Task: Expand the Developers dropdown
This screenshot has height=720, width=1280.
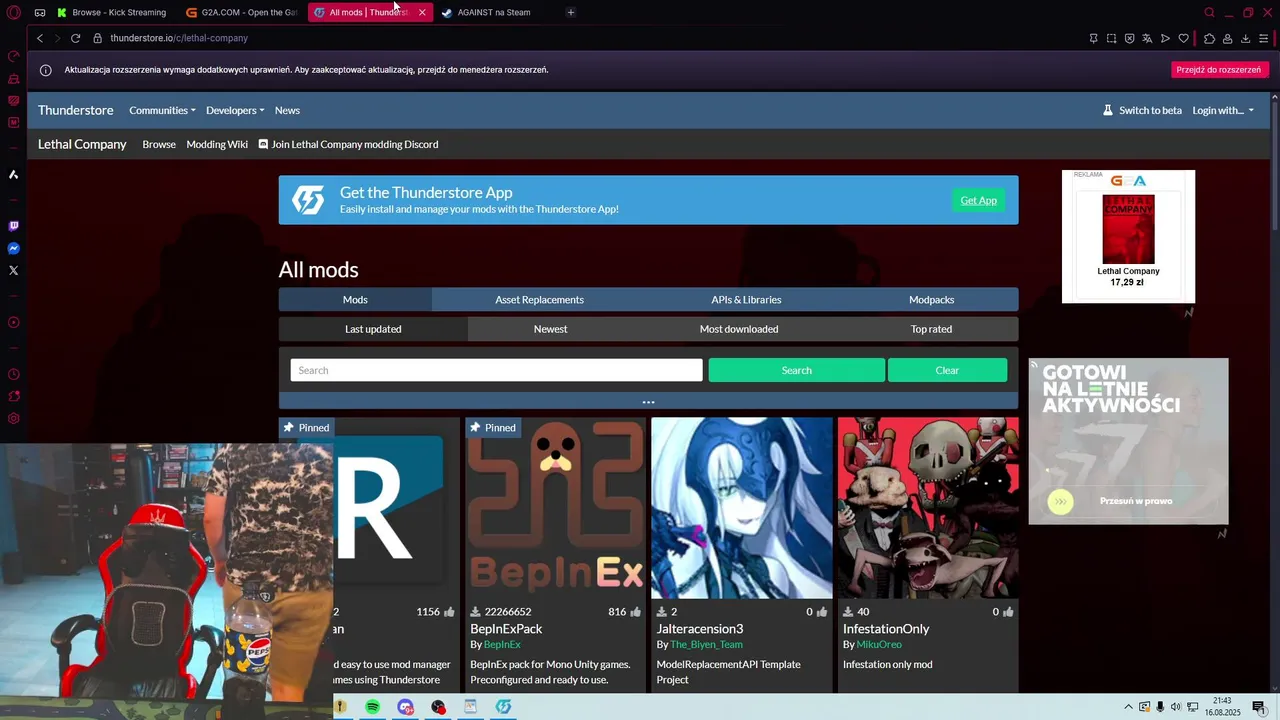Action: [x=235, y=110]
